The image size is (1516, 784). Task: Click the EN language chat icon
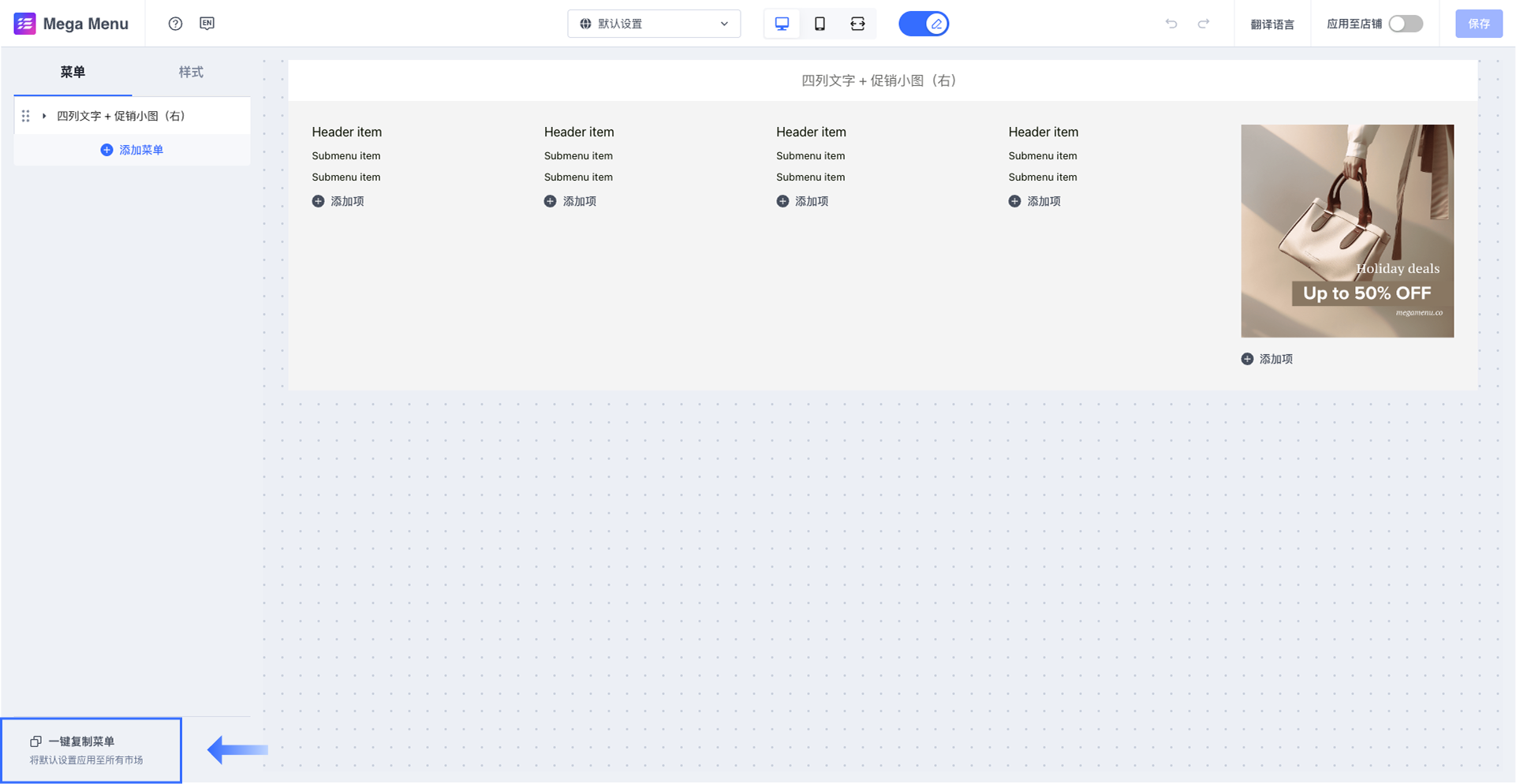tap(207, 24)
